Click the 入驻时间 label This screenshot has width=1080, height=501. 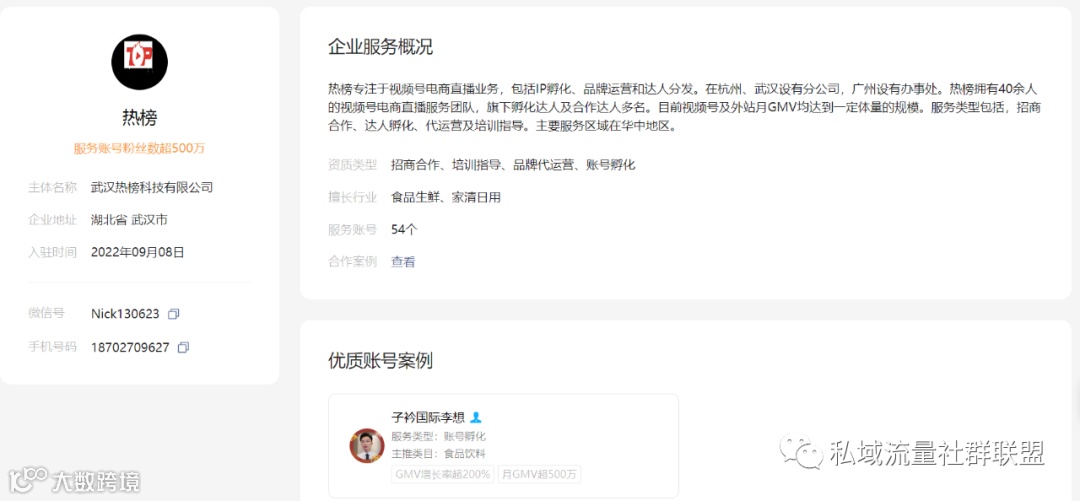52,252
